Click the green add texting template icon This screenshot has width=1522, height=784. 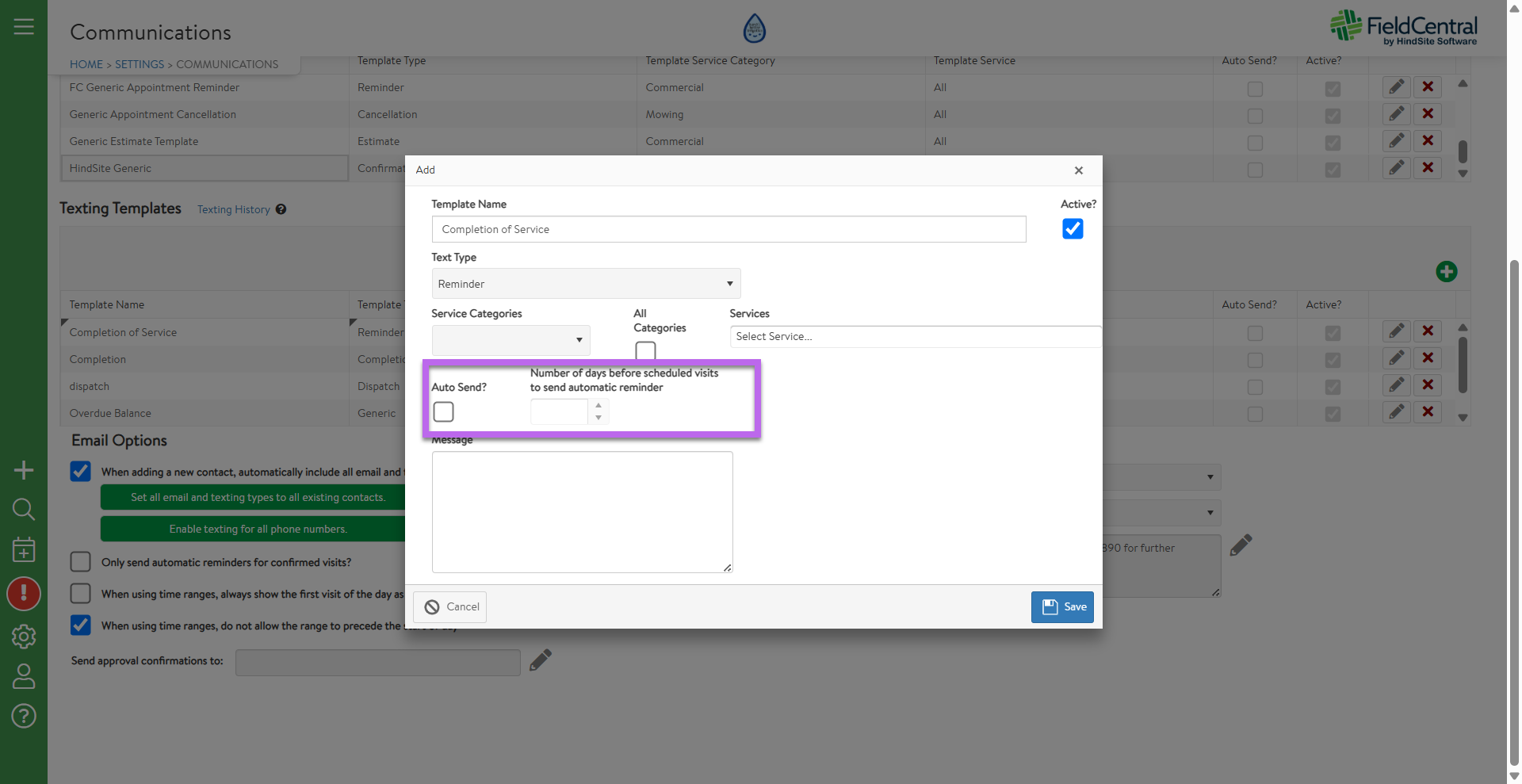click(1446, 272)
